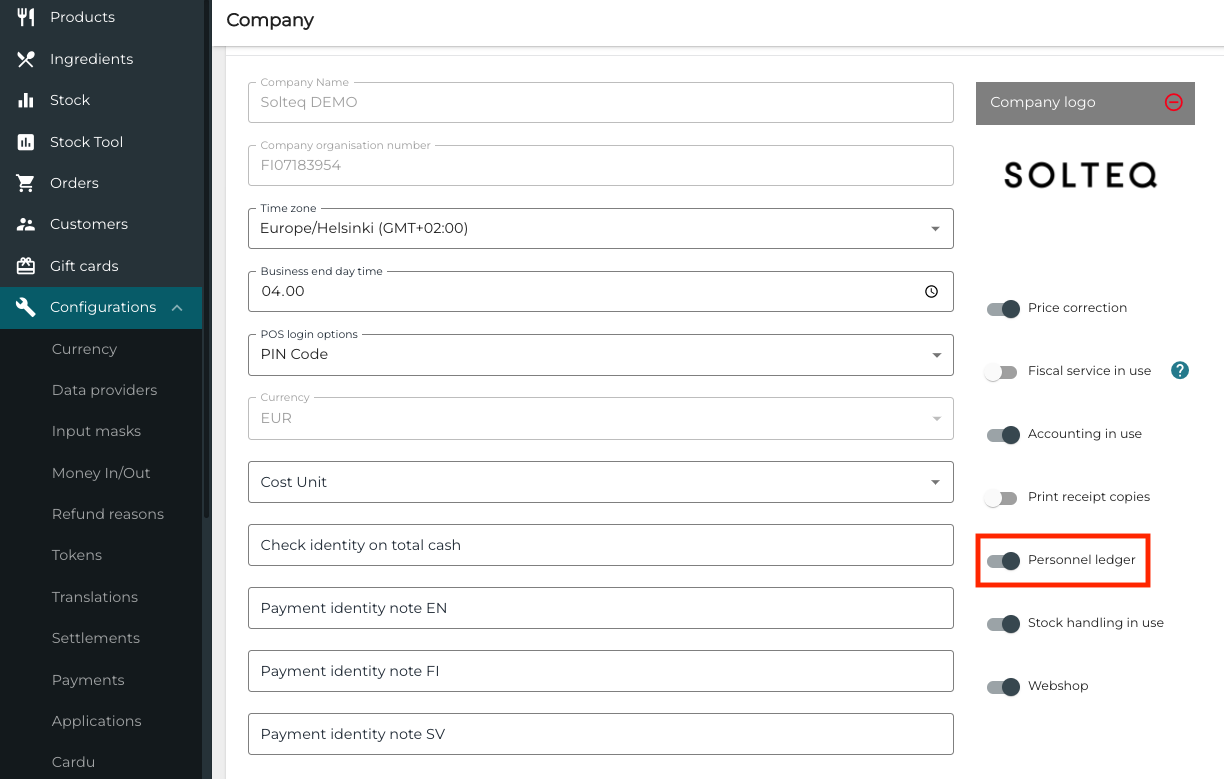Click the Customers people icon
Image resolution: width=1224 pixels, height=779 pixels.
coord(26,224)
